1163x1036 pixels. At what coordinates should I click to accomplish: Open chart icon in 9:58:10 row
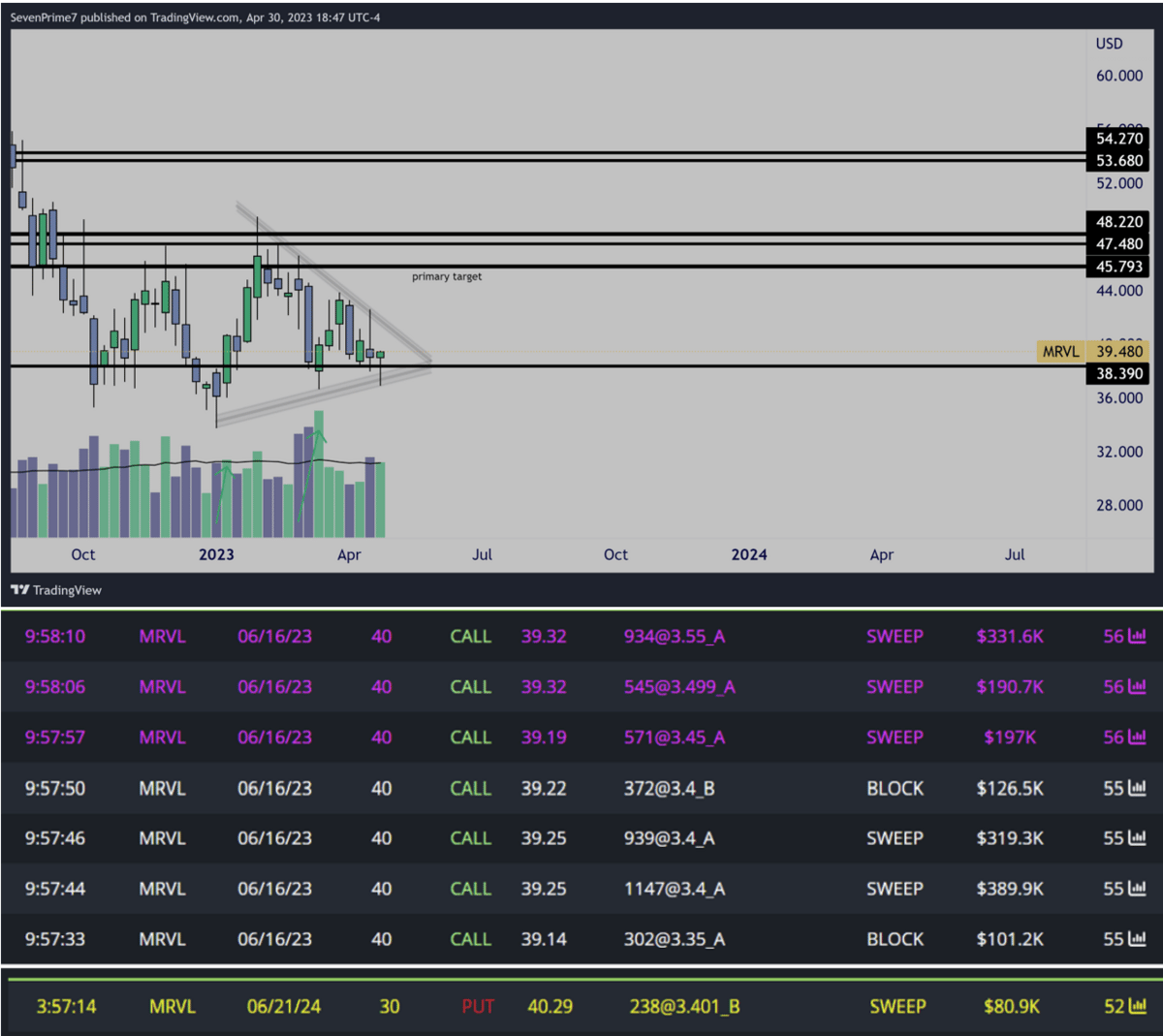(x=1138, y=637)
